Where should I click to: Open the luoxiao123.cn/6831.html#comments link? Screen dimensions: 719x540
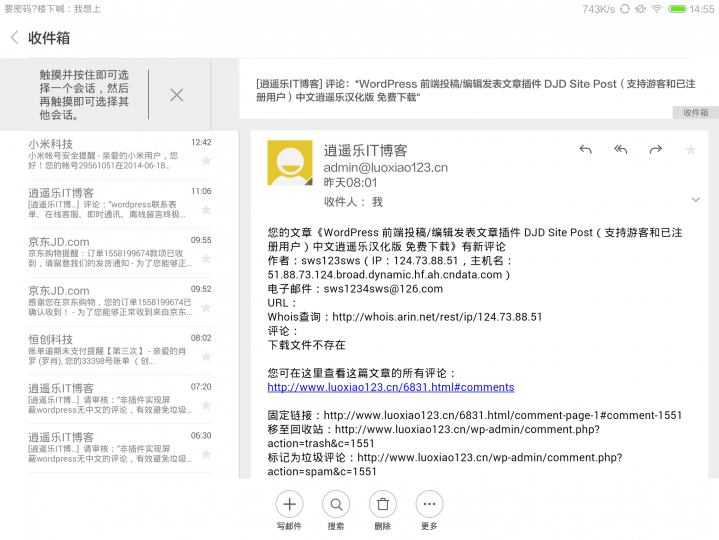391,387
